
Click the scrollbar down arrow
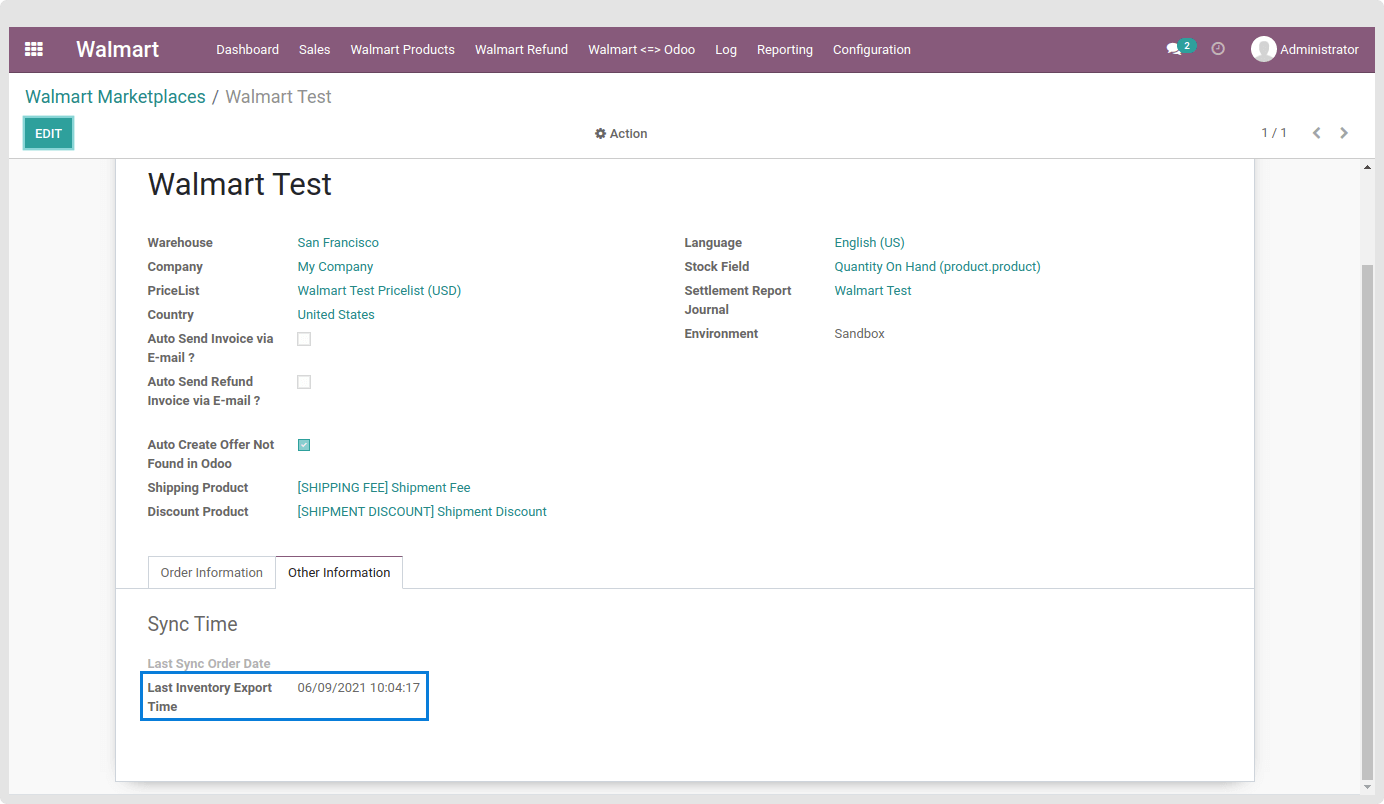click(1367, 786)
